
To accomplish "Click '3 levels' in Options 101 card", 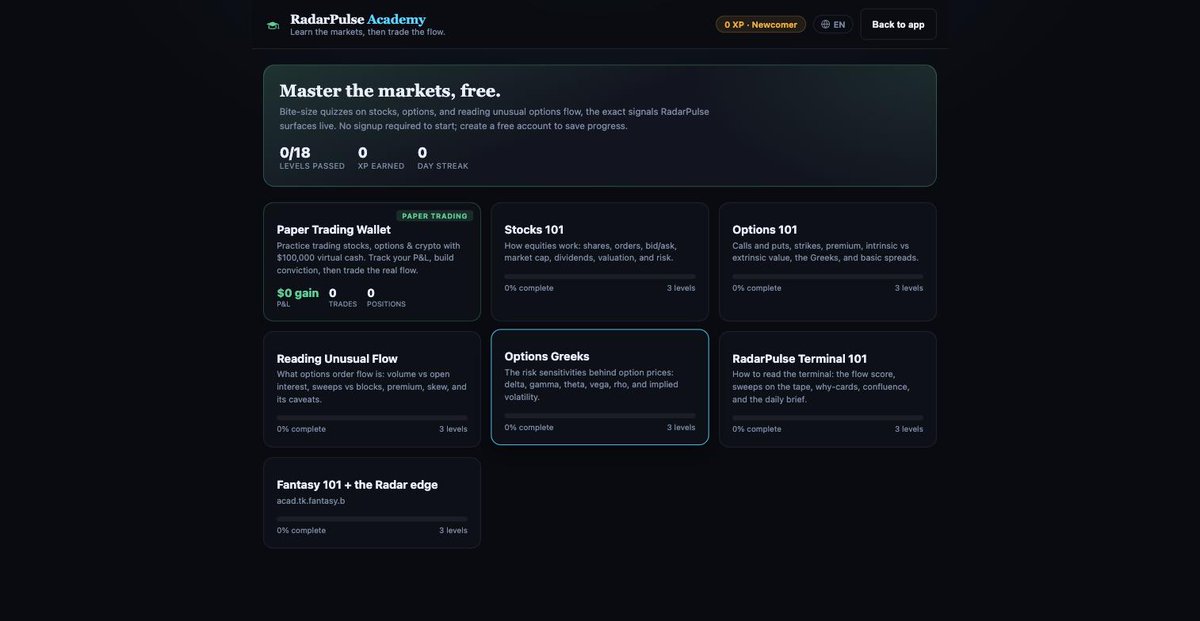I will (x=909, y=288).
